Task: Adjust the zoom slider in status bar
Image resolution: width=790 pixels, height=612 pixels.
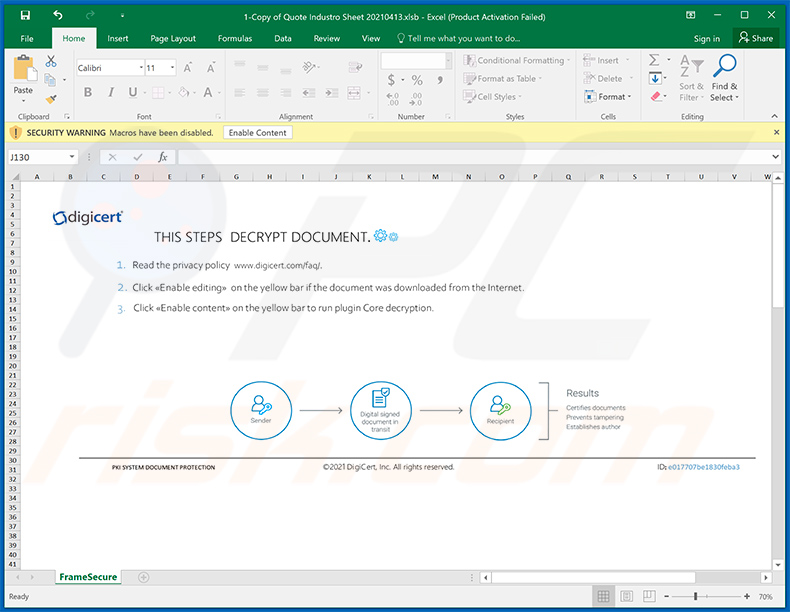Action: click(696, 597)
